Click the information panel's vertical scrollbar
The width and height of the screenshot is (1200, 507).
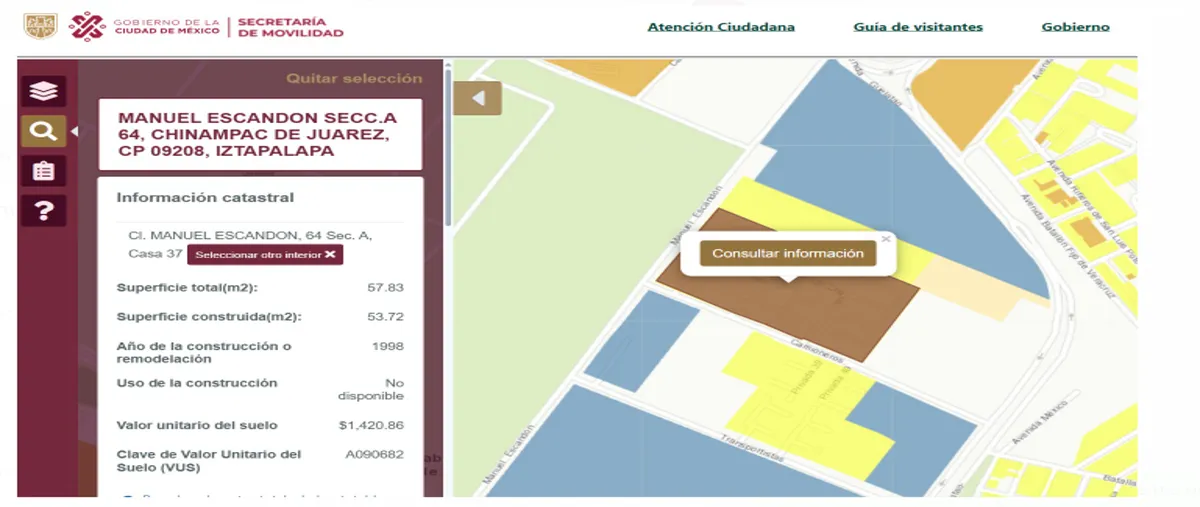[448, 150]
